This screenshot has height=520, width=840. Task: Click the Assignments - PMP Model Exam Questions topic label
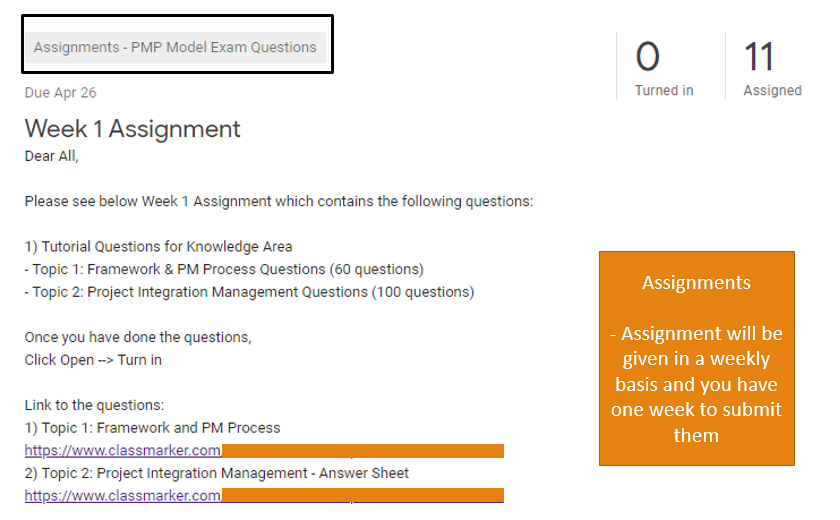pyautogui.click(x=175, y=47)
